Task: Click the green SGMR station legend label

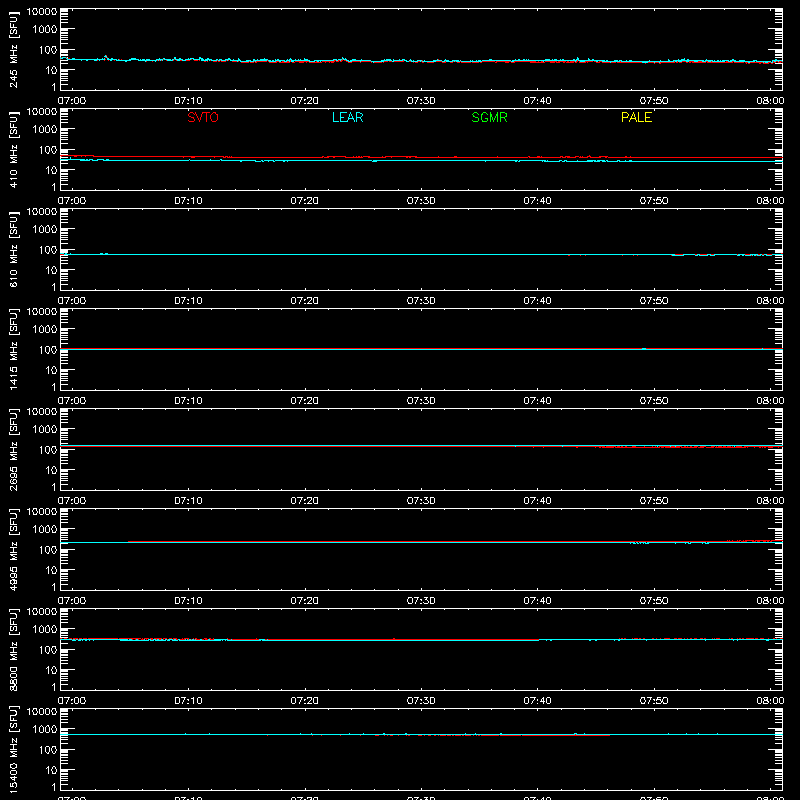Action: 489,117
